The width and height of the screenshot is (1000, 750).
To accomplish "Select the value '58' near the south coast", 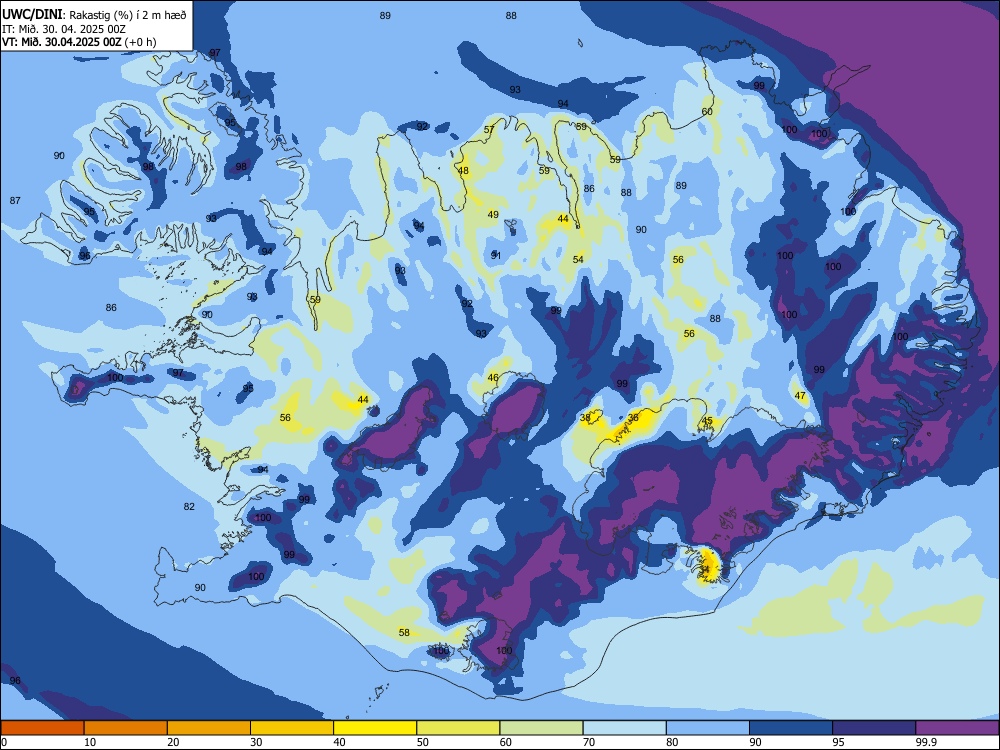I will [404, 633].
